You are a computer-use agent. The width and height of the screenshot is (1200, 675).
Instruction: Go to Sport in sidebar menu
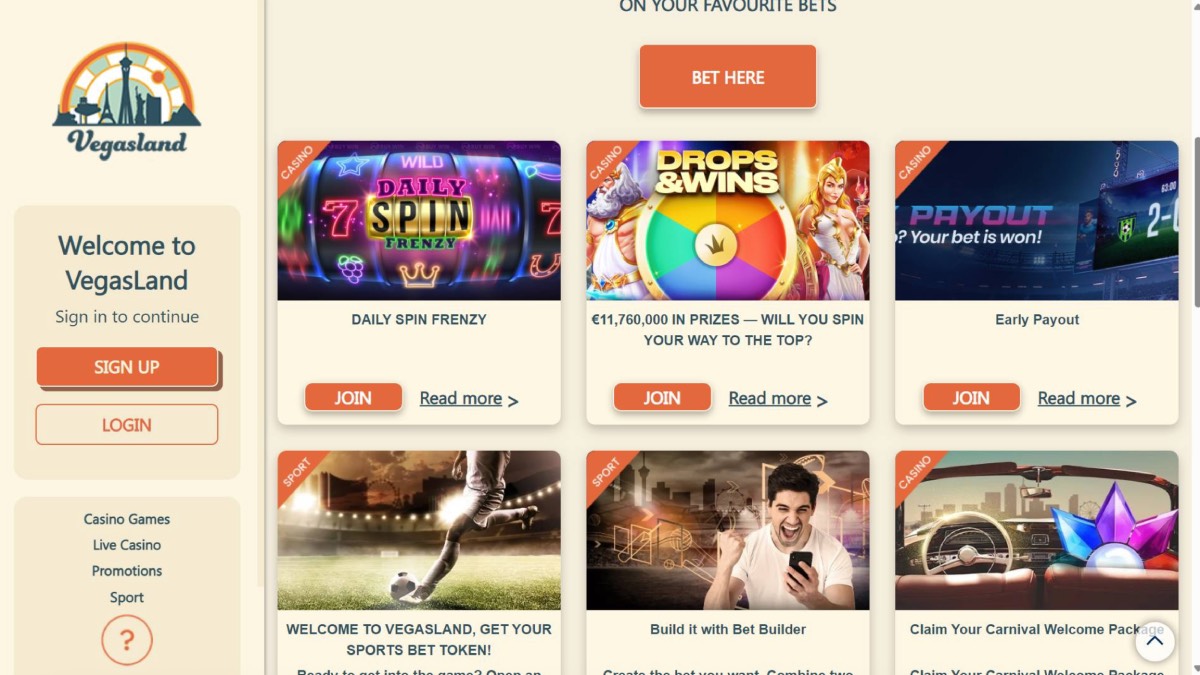(x=127, y=597)
